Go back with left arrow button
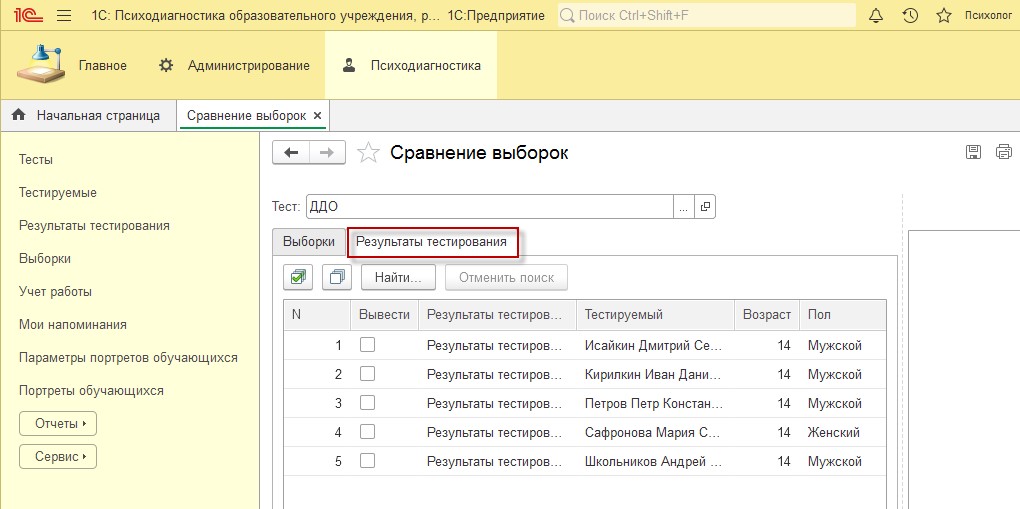This screenshot has width=1020, height=509. (291, 152)
